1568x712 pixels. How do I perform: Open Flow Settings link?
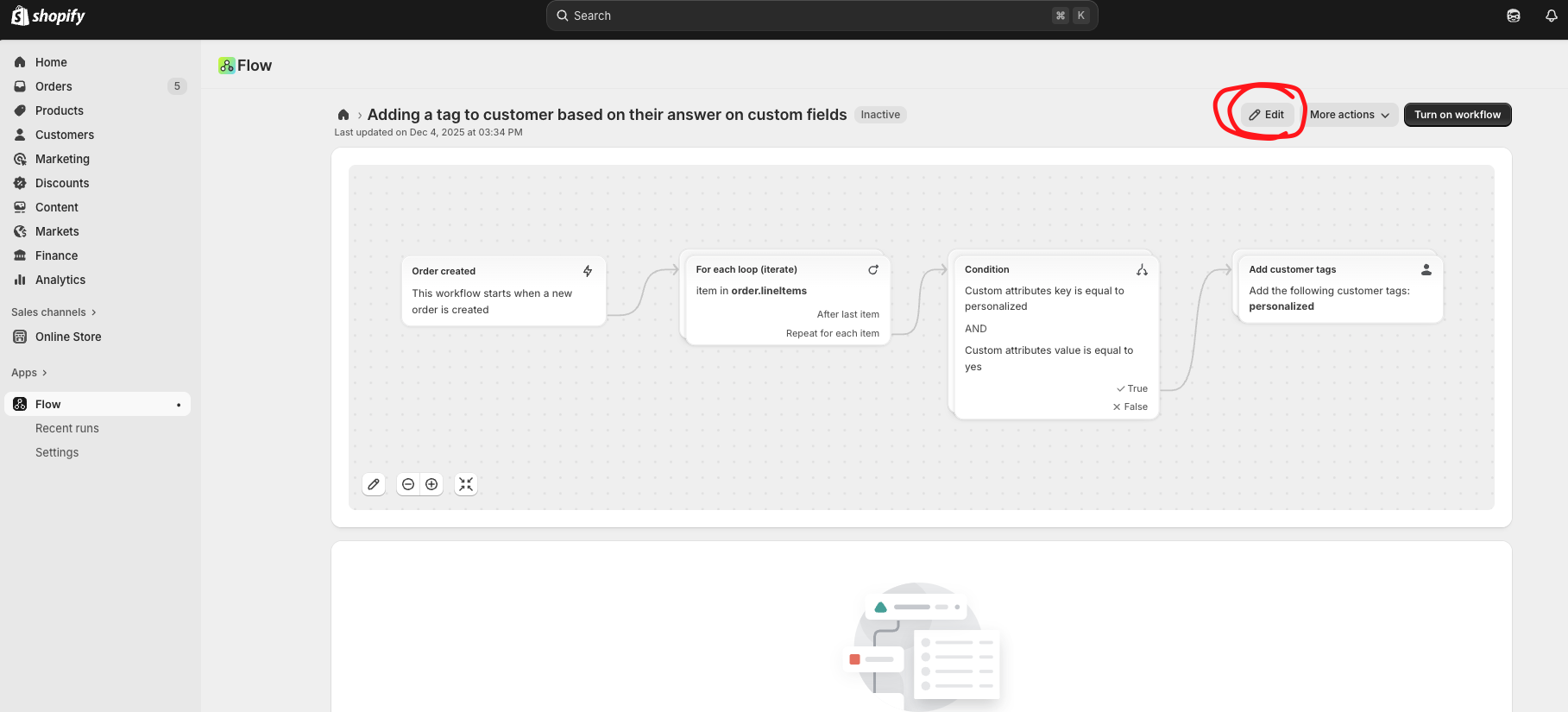pos(57,452)
